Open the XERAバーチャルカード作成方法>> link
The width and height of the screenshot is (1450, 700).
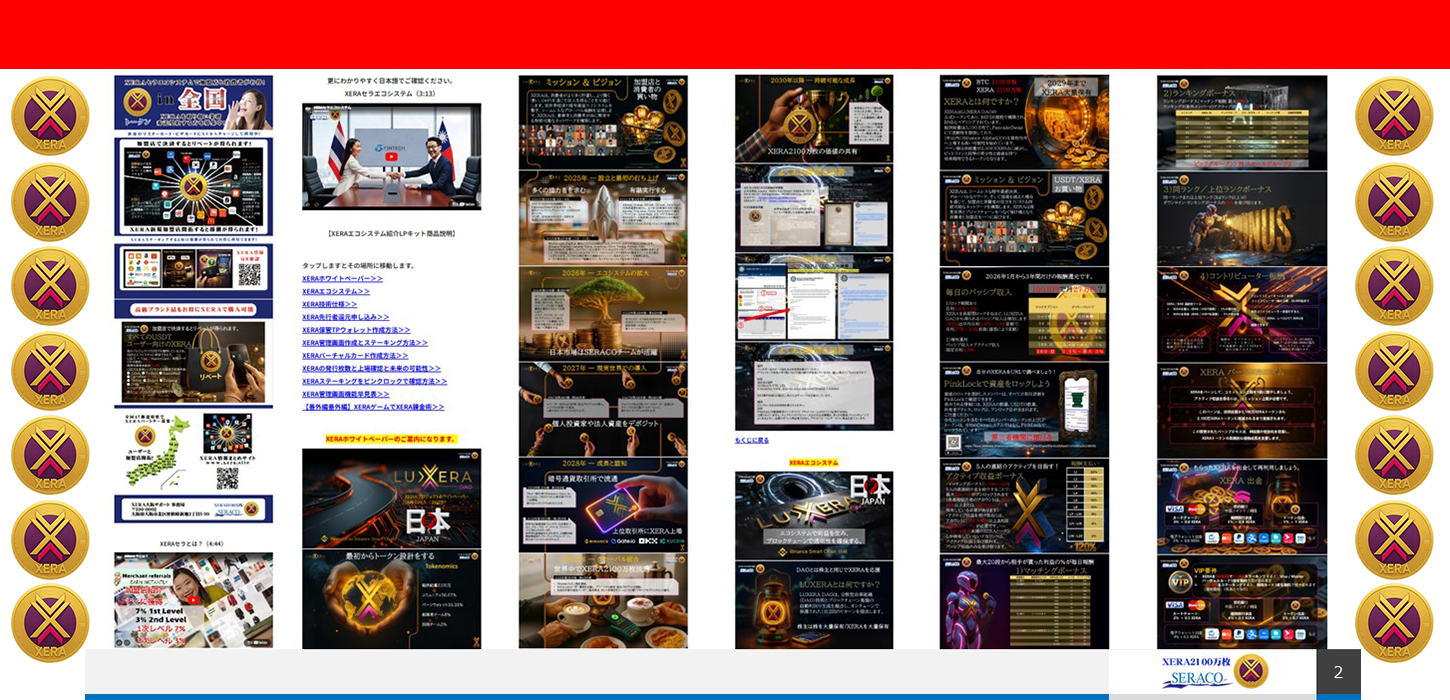click(355, 355)
